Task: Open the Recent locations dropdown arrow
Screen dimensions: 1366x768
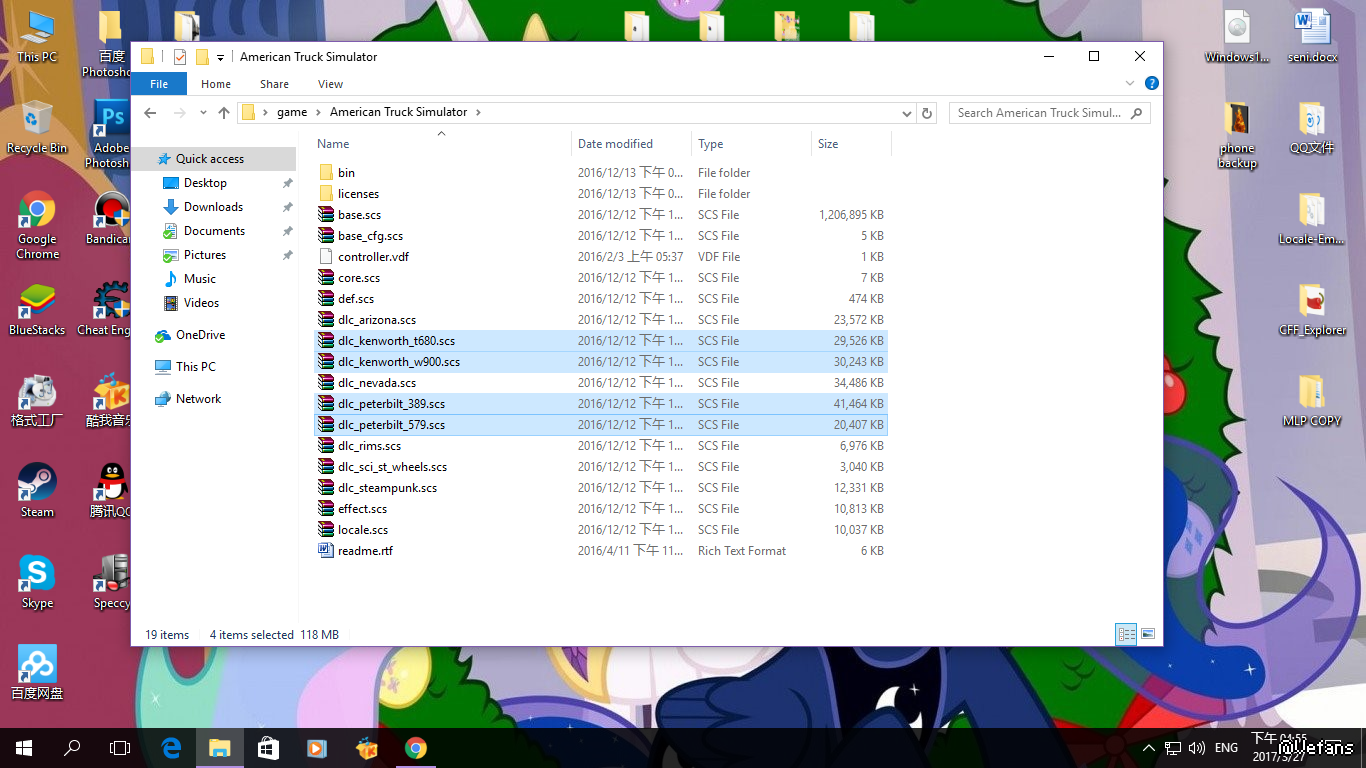Action: point(203,113)
